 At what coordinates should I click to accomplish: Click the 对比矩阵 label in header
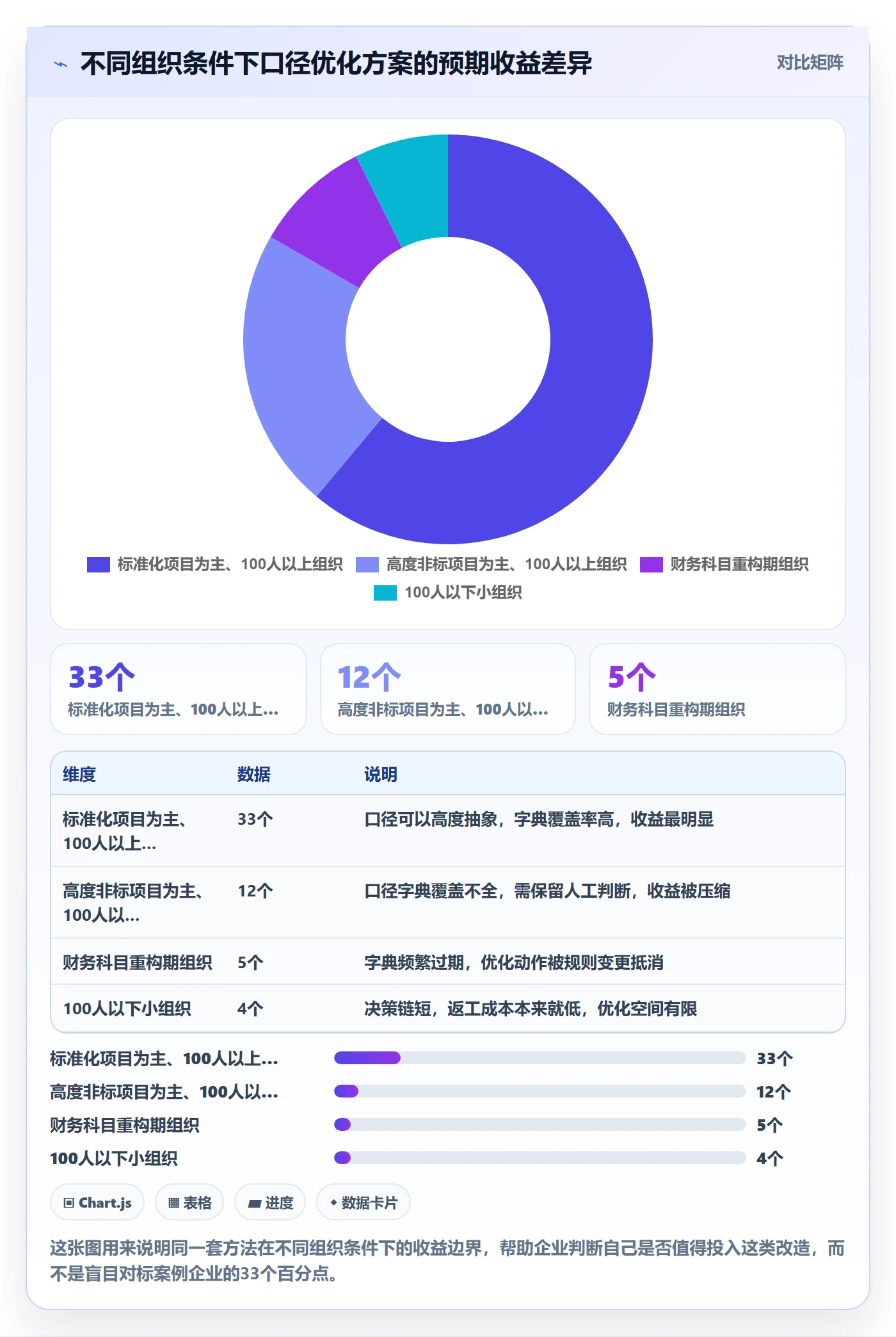pos(810,63)
